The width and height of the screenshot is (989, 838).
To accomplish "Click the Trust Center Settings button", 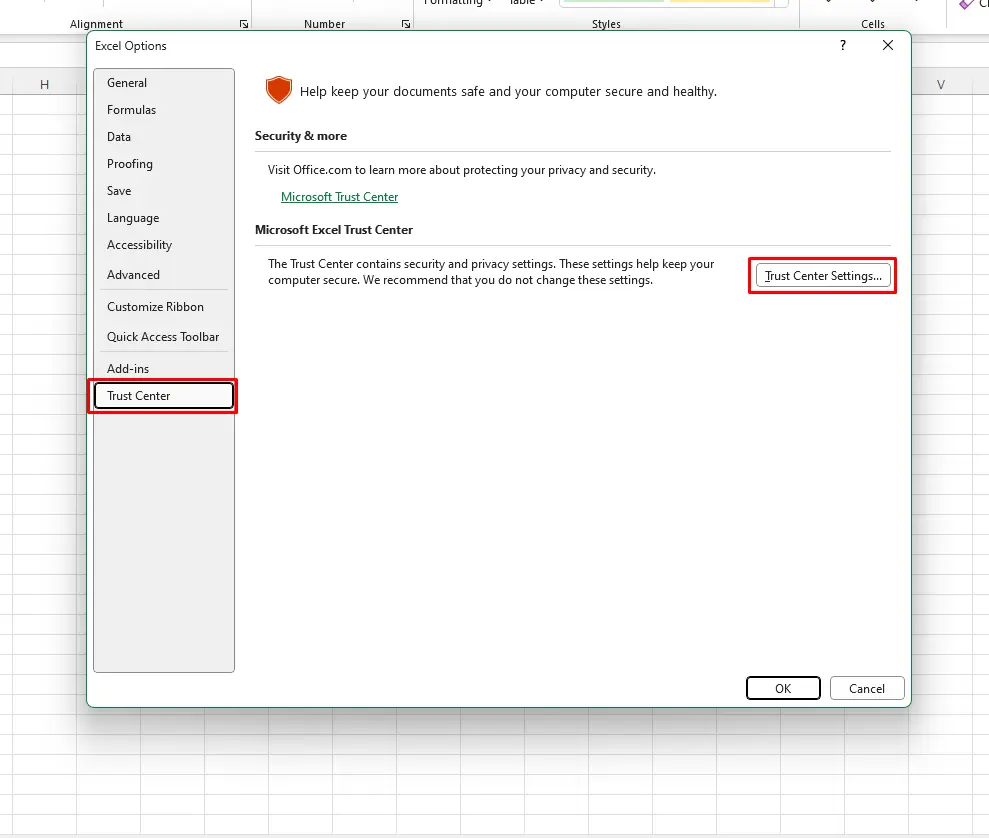I will coord(822,276).
